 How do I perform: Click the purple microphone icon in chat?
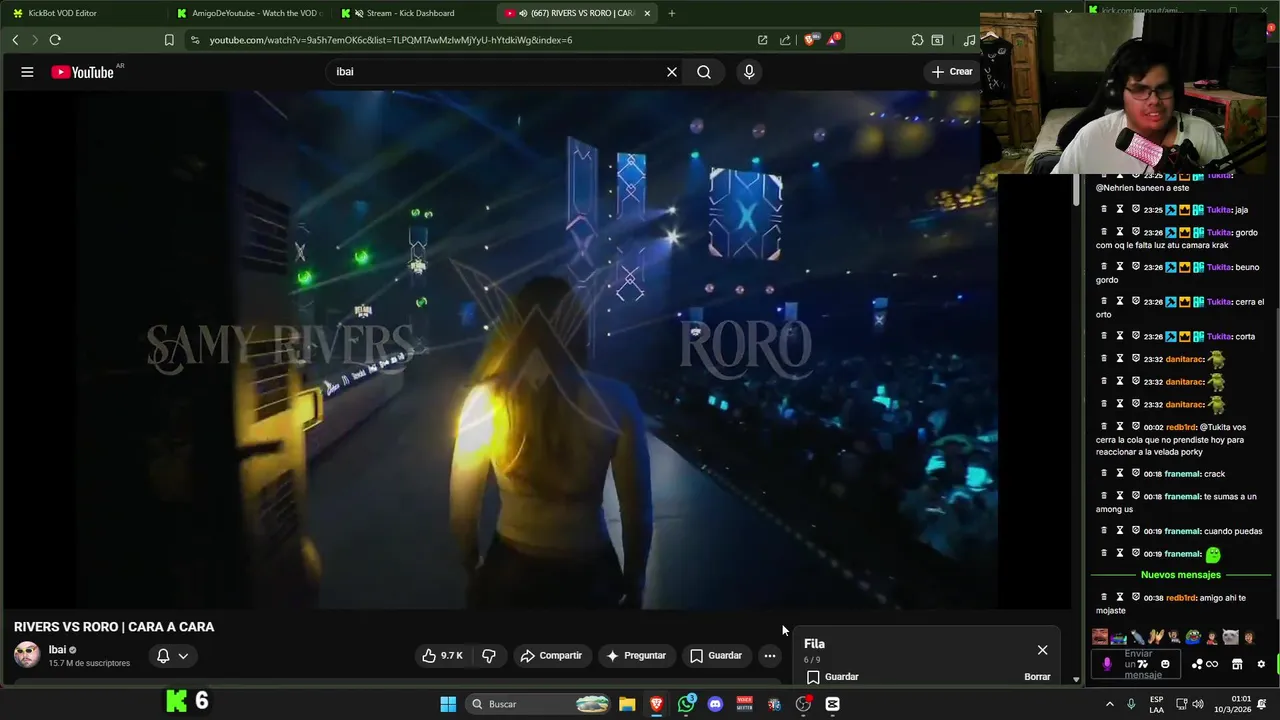(1106, 664)
